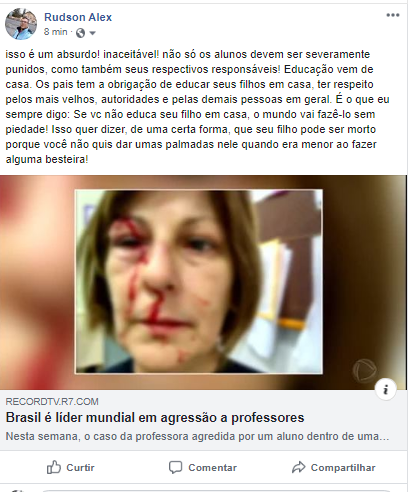
Task: Open the linked article preview image
Action: [203, 282]
